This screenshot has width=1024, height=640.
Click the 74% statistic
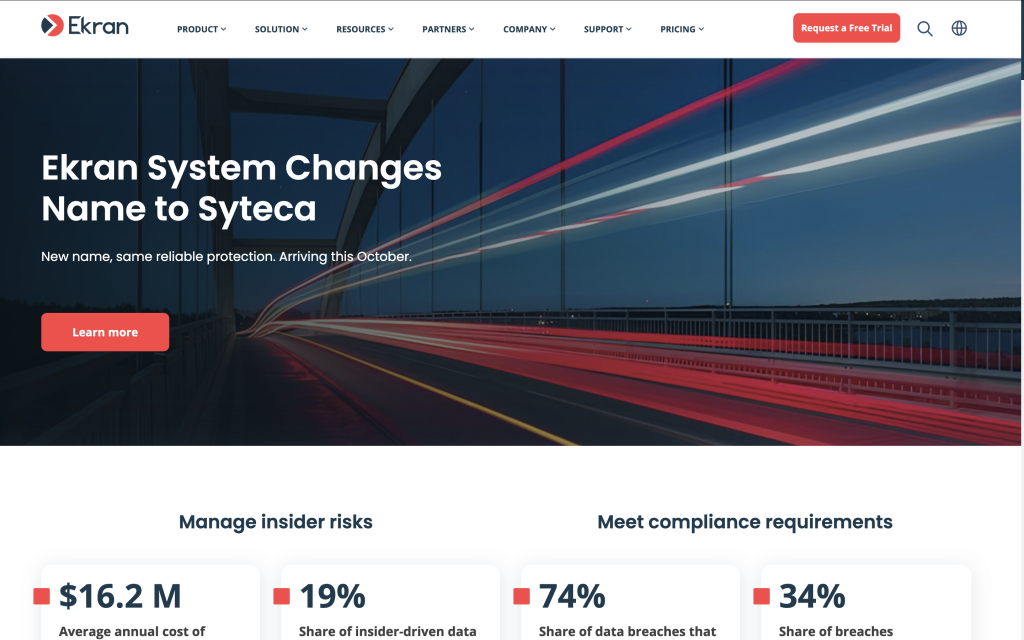click(572, 596)
